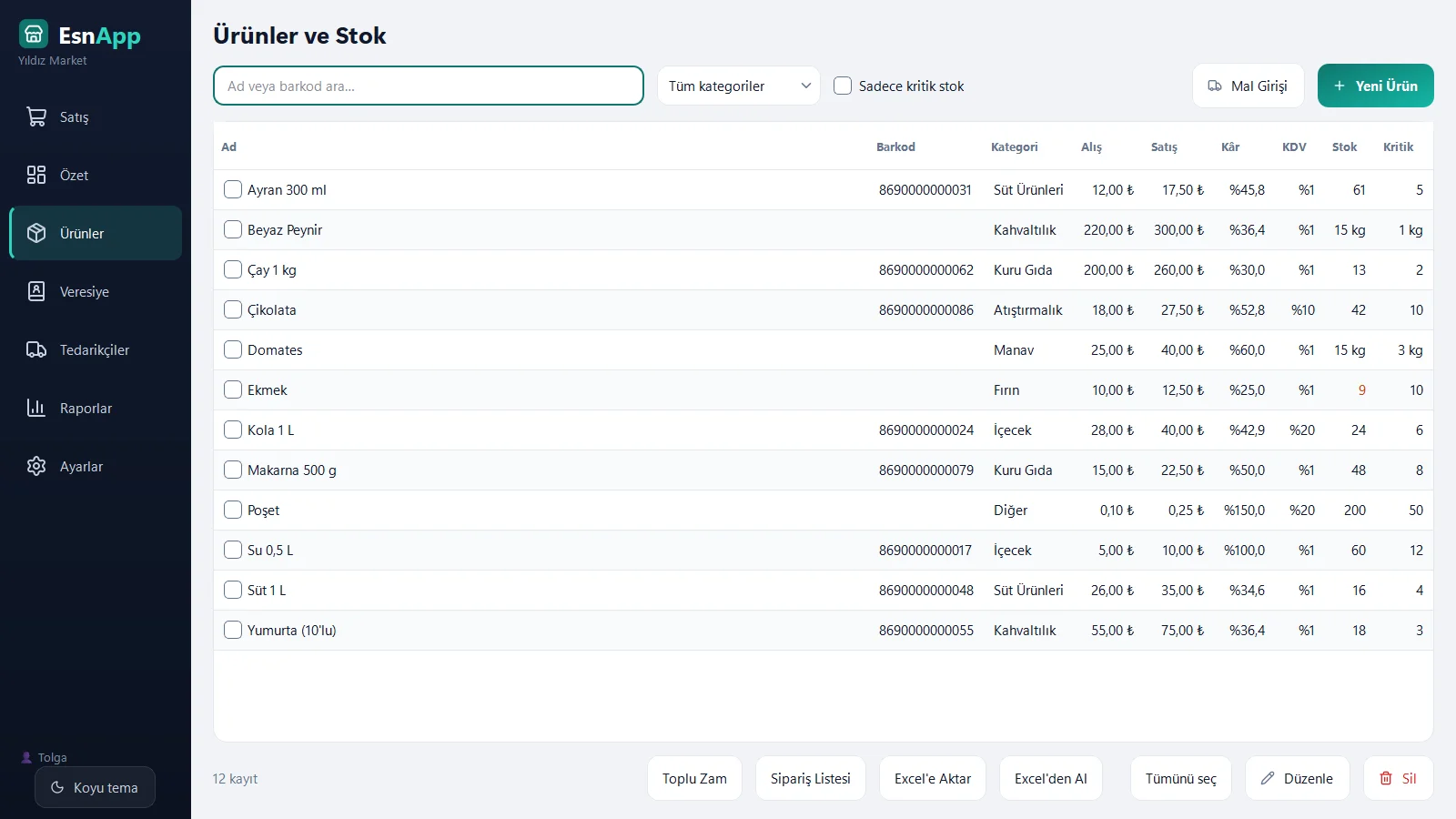1456x819 pixels.
Task: Check the Yumurta (10'lu) row checkbox
Action: point(233,630)
